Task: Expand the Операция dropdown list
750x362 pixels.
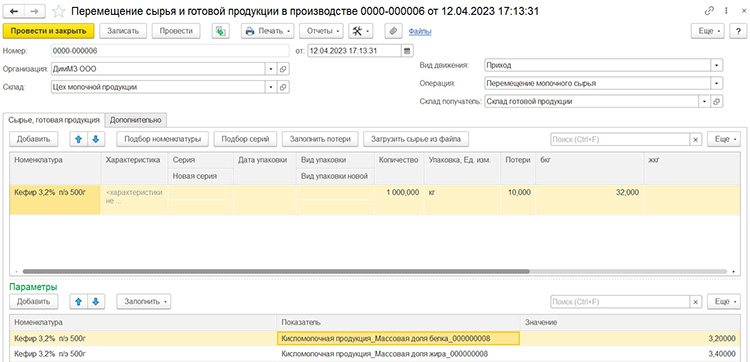Action: [717, 83]
